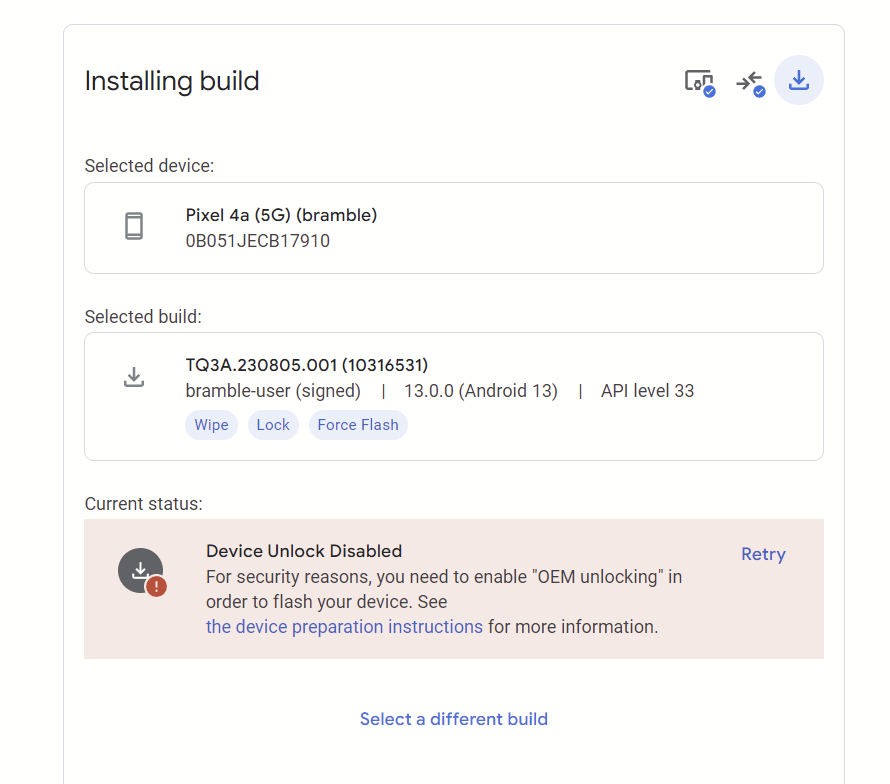Click the error status icon with red alert
890x784 pixels.
tap(141, 572)
